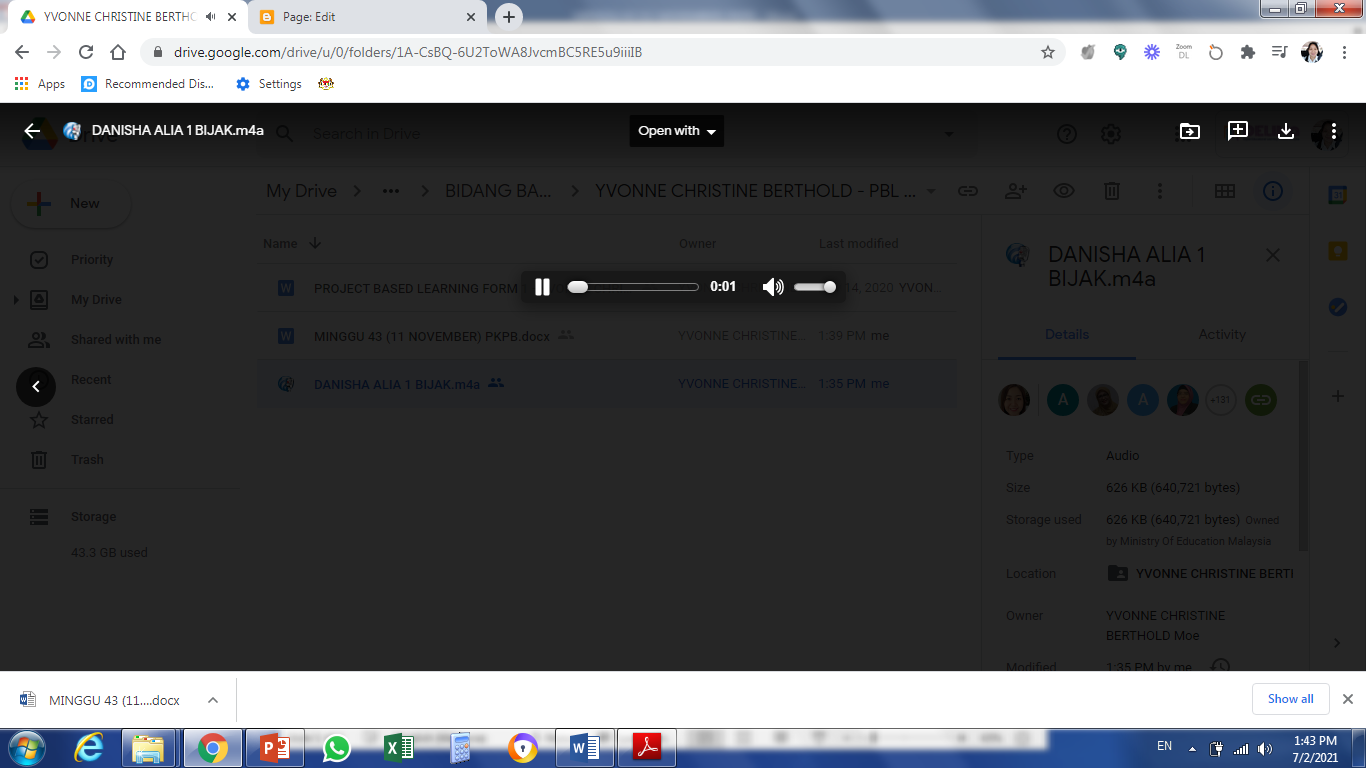
Task: Click the add to My Drive icon
Action: tap(1189, 131)
